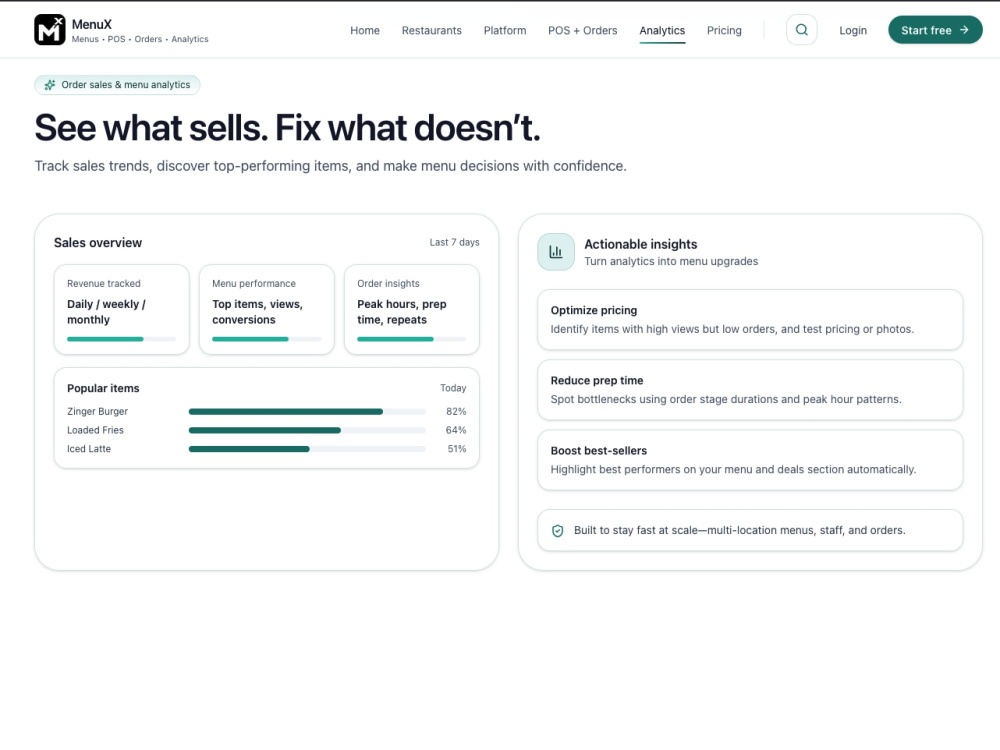This screenshot has height=750, width=1000.
Task: Click the Menu performance progress bar
Action: (x=267, y=339)
